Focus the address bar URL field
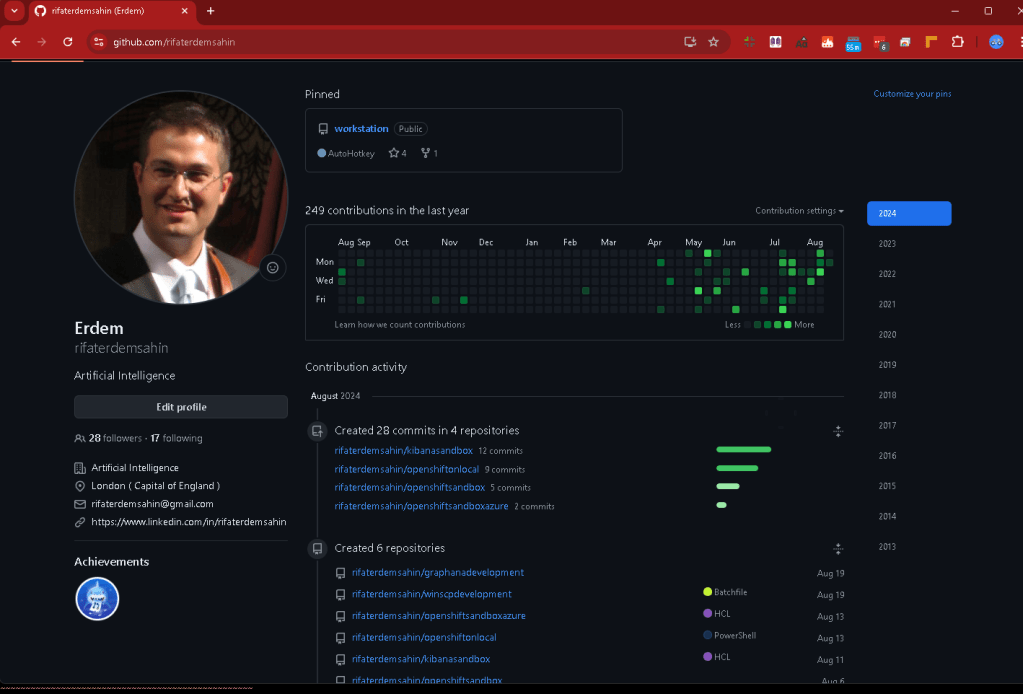 391,42
